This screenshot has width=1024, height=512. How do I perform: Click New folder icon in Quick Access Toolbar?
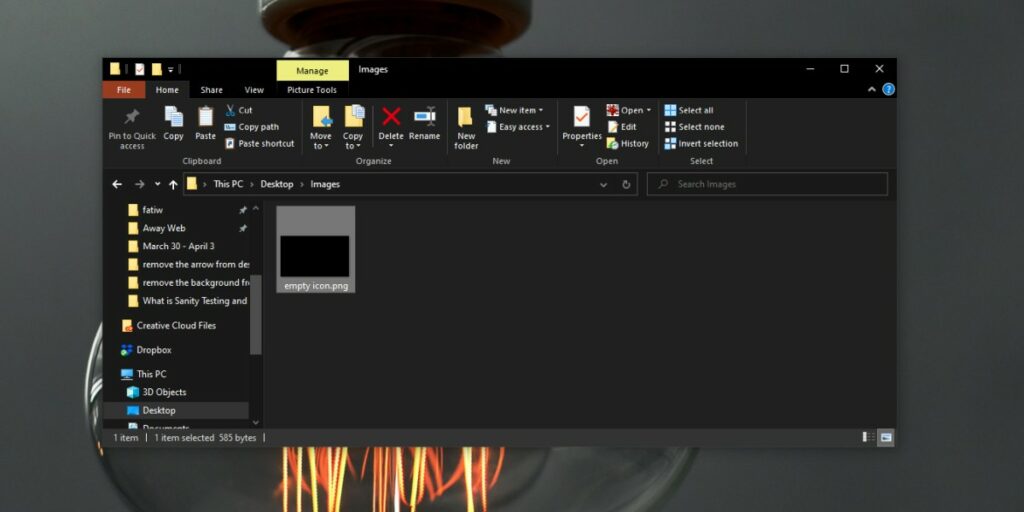point(156,69)
